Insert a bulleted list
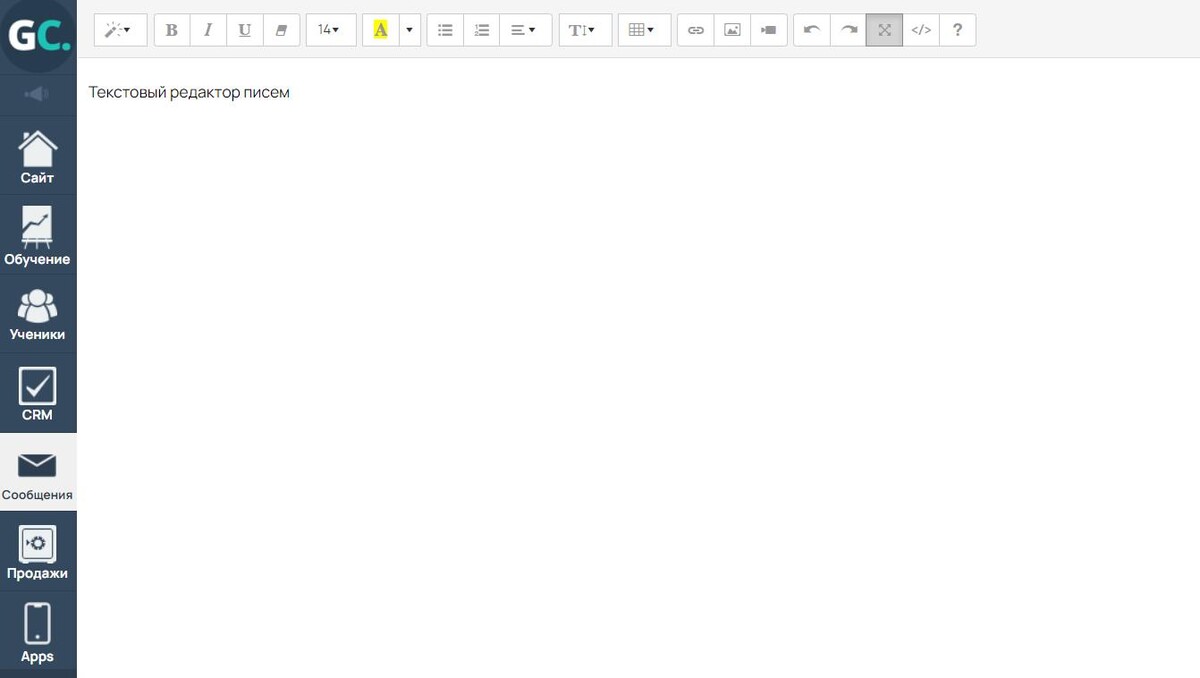The height and width of the screenshot is (678, 1200). (x=445, y=30)
